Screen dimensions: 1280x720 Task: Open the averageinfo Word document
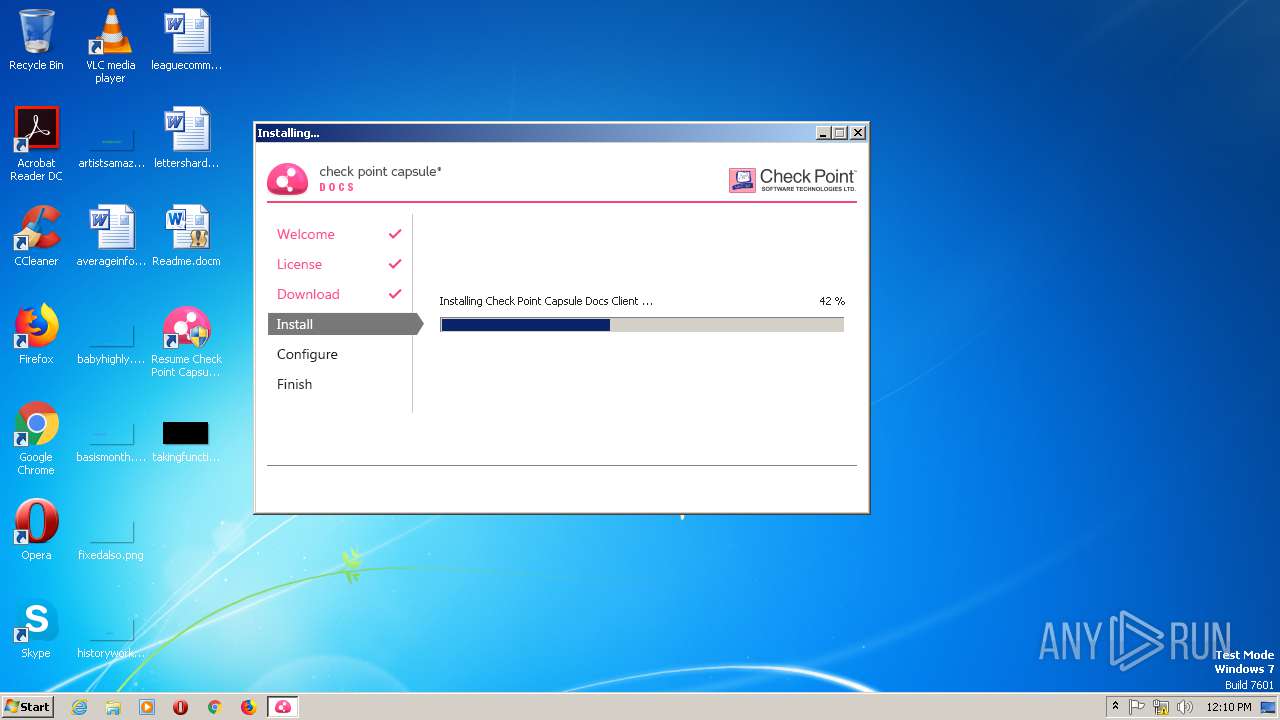point(111,236)
